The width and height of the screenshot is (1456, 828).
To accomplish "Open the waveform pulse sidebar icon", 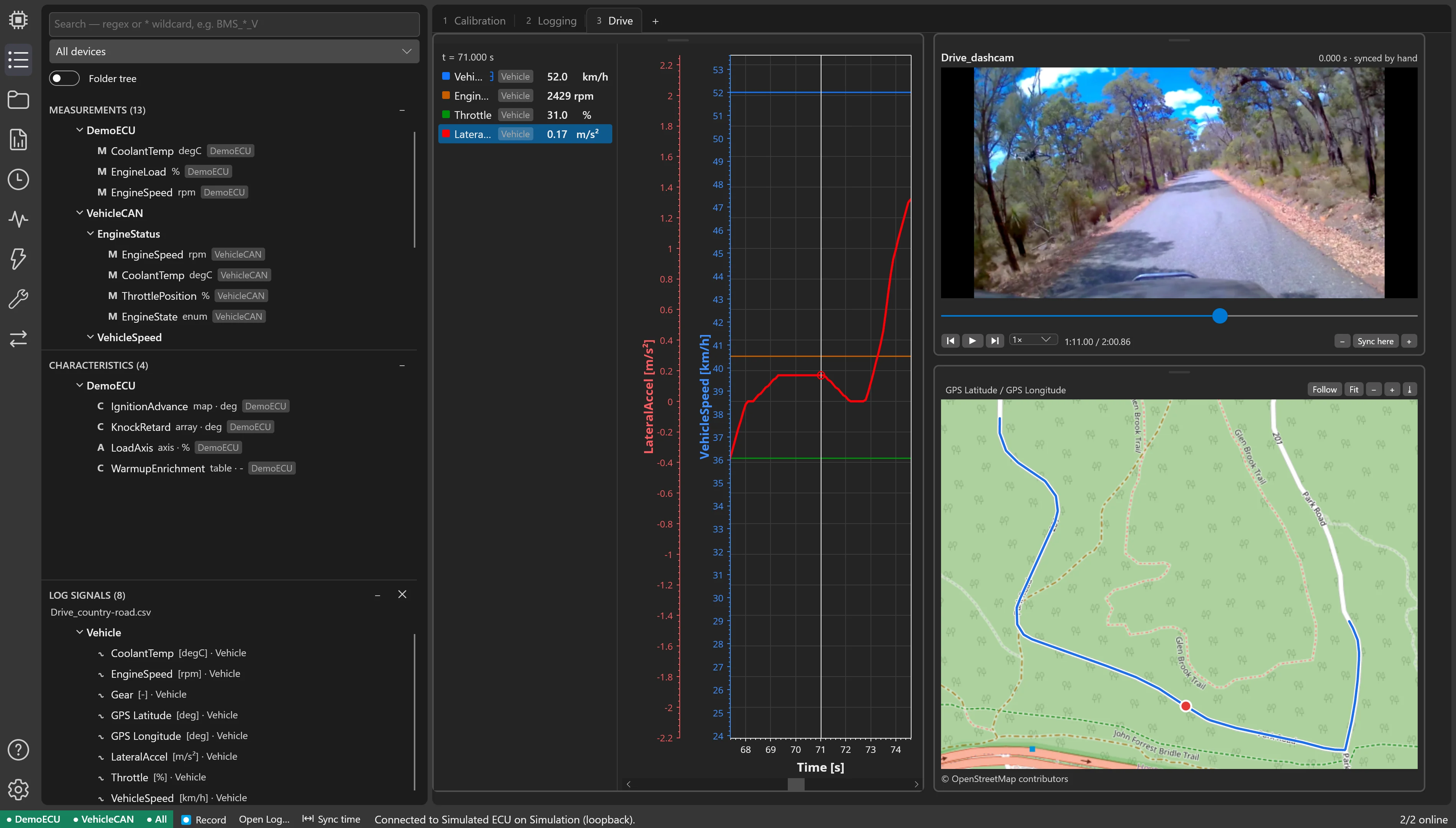I will tap(18, 219).
